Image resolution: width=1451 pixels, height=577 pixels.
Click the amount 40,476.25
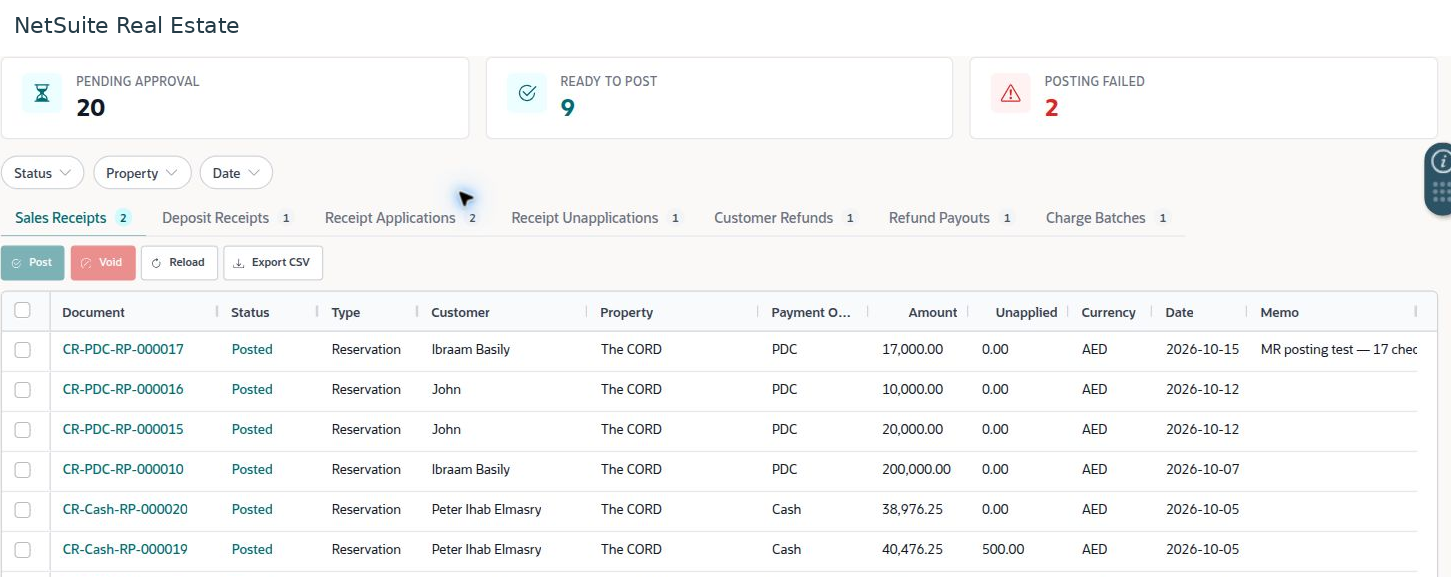912,550
